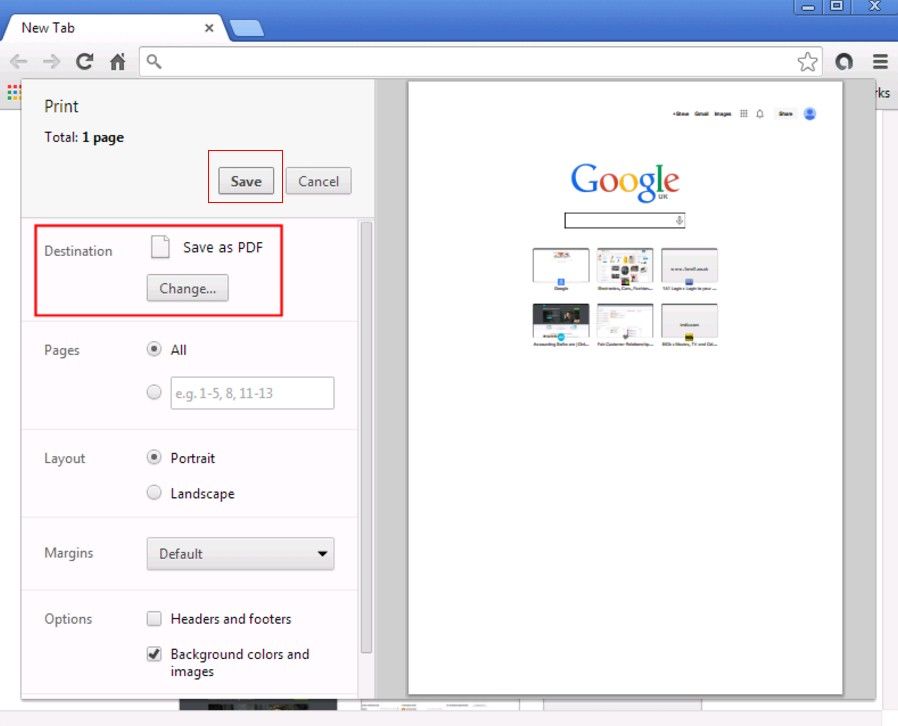Click the 'Total: 1 page' text
Image resolution: width=898 pixels, height=726 pixels.
tap(84, 137)
